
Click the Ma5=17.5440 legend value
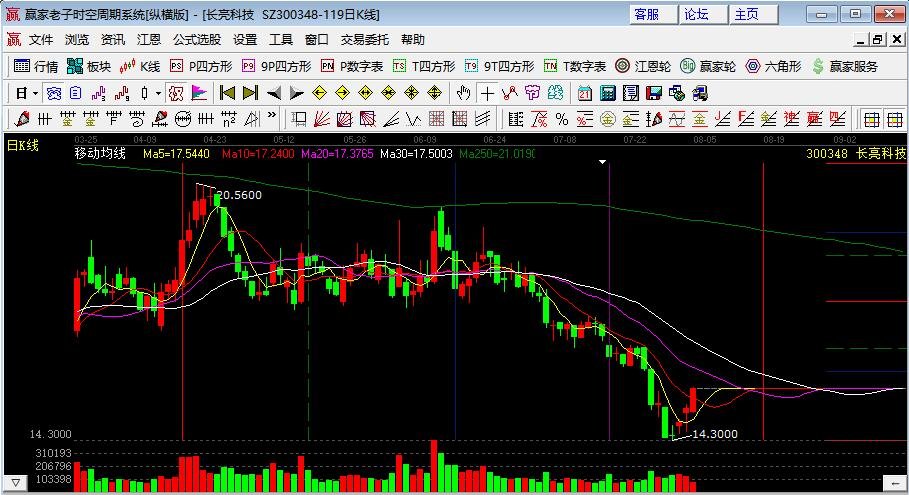(176, 154)
